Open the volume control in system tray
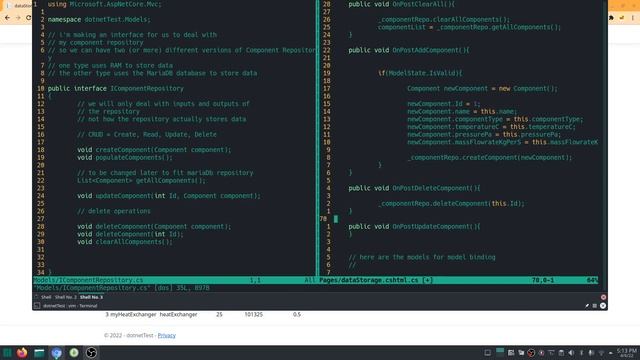The image size is (640, 360). pyautogui.click(x=571, y=353)
